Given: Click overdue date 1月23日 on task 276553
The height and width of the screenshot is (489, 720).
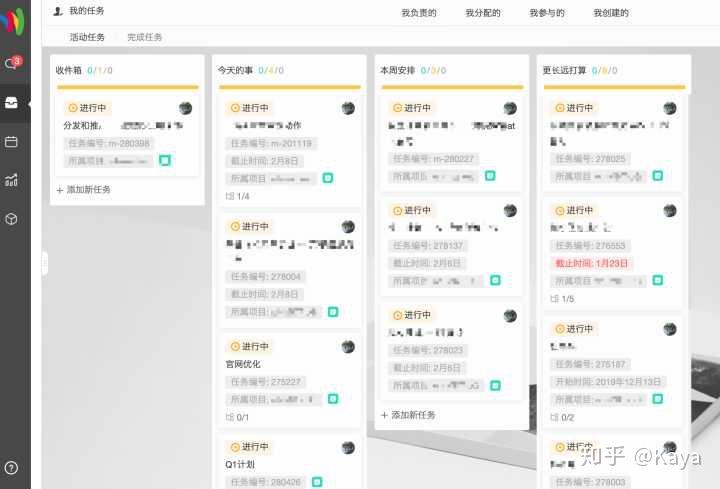Looking at the screenshot, I should point(591,263).
